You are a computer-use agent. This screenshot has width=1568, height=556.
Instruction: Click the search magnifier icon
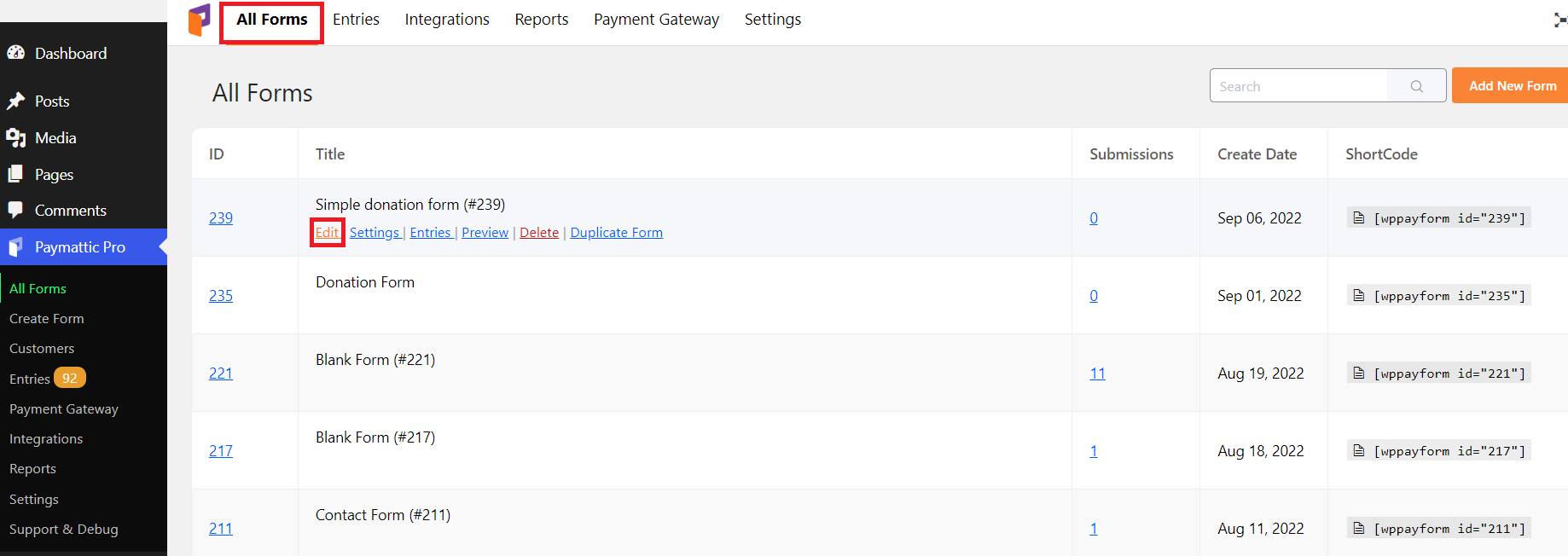point(1416,86)
